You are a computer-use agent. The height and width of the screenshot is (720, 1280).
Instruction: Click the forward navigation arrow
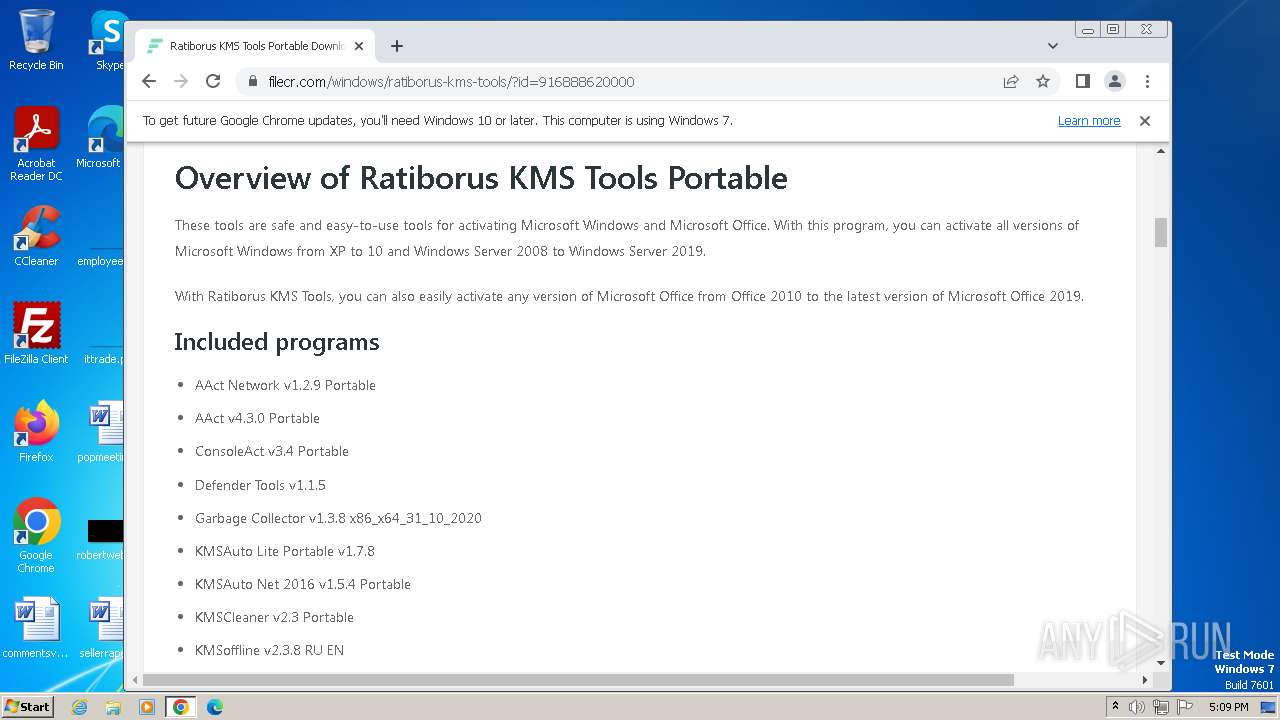click(181, 82)
